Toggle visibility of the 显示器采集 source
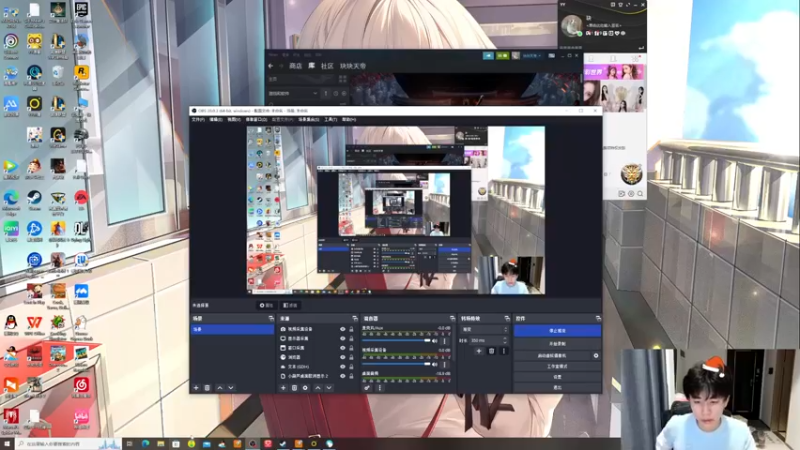The height and width of the screenshot is (450, 800). tap(342, 338)
